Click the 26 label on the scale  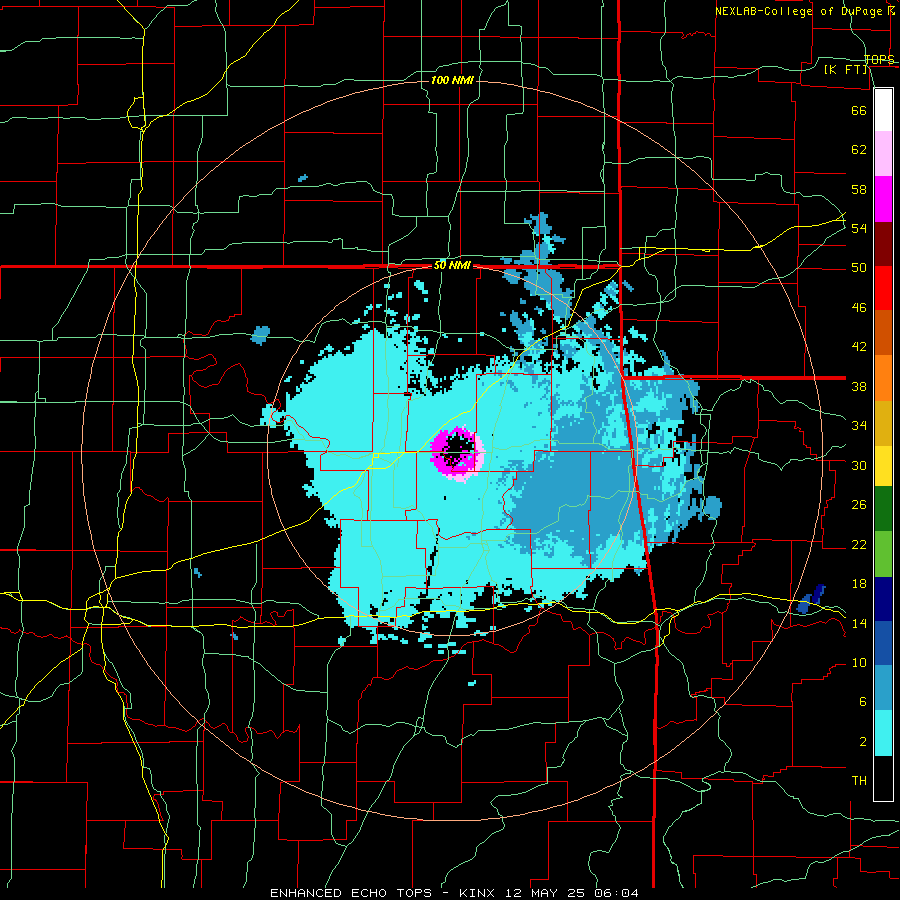(x=859, y=505)
